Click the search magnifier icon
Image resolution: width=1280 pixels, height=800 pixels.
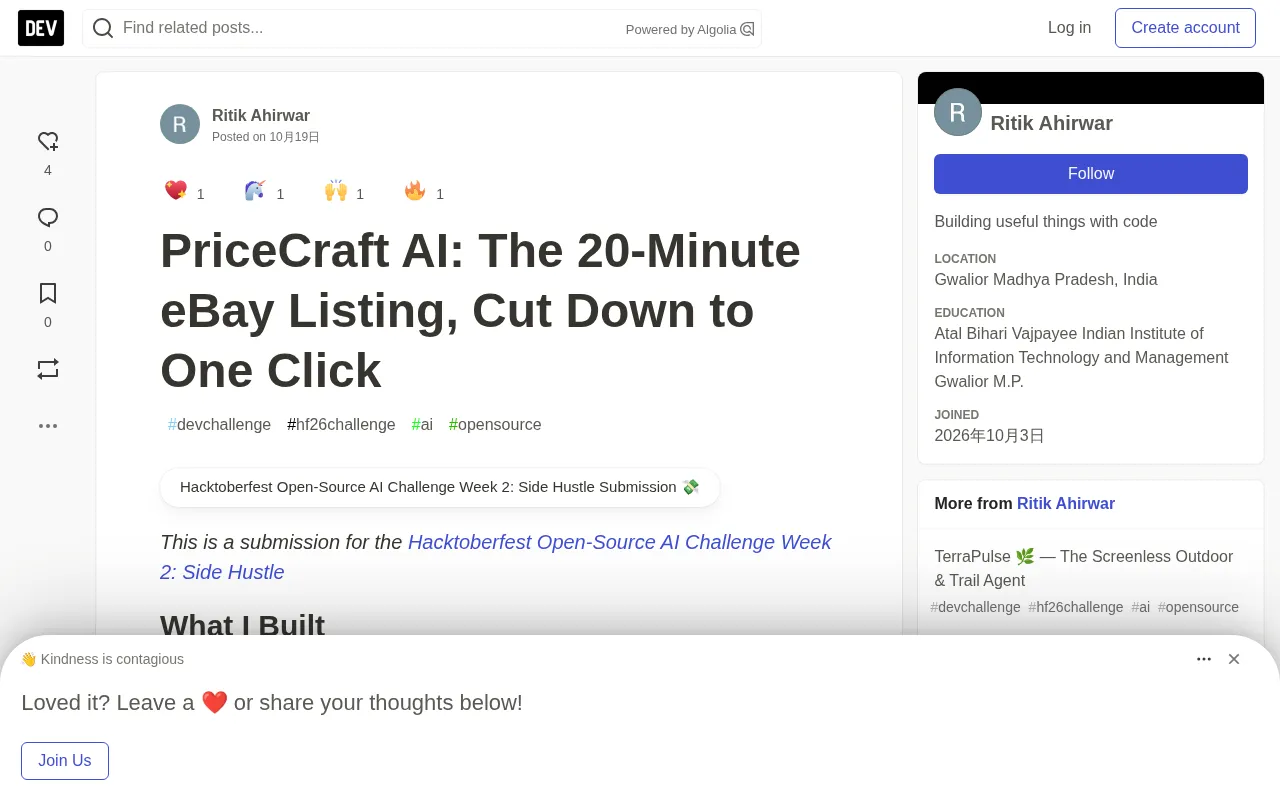[x=103, y=28]
